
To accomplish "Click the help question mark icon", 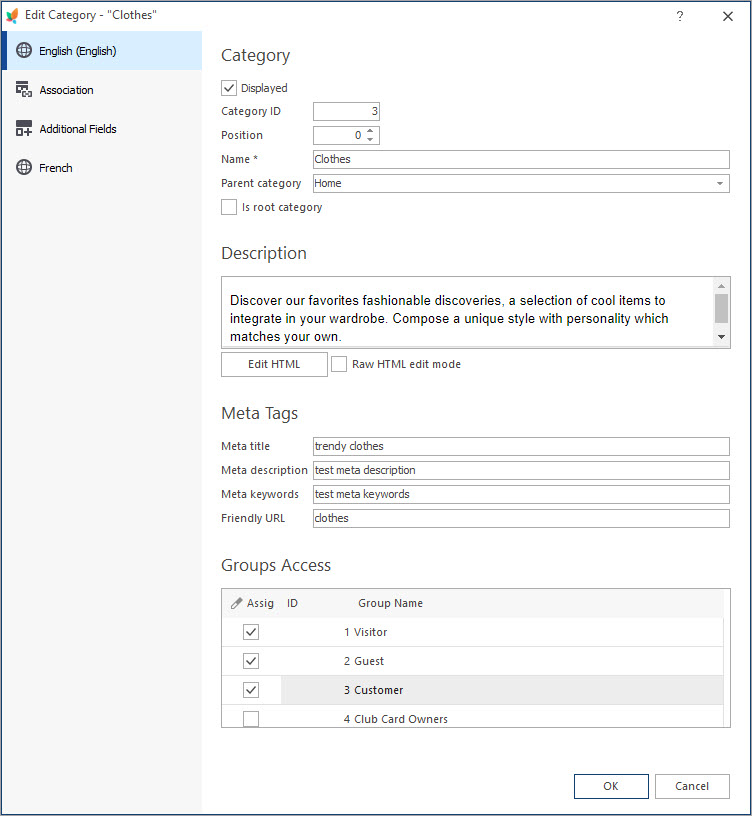I will pyautogui.click(x=680, y=16).
